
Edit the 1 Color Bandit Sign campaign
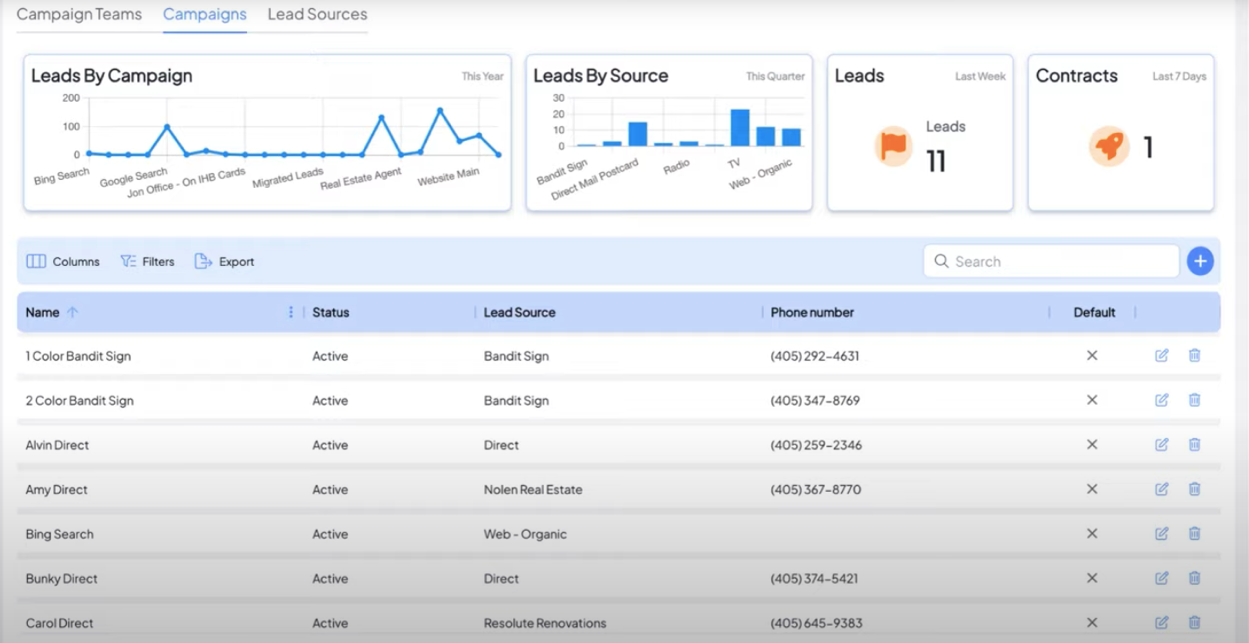(x=1161, y=356)
